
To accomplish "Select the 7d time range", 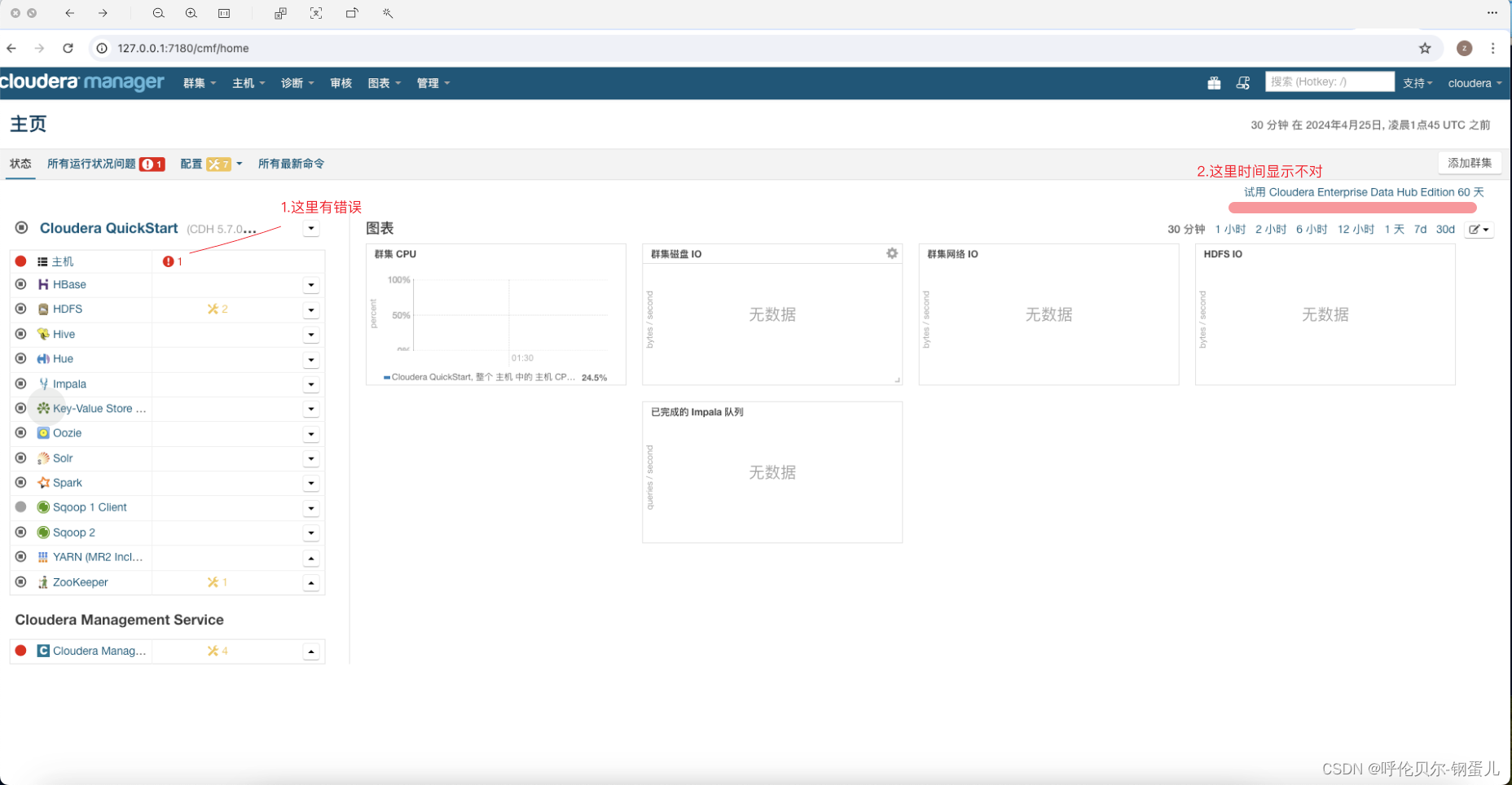I will (x=1420, y=230).
